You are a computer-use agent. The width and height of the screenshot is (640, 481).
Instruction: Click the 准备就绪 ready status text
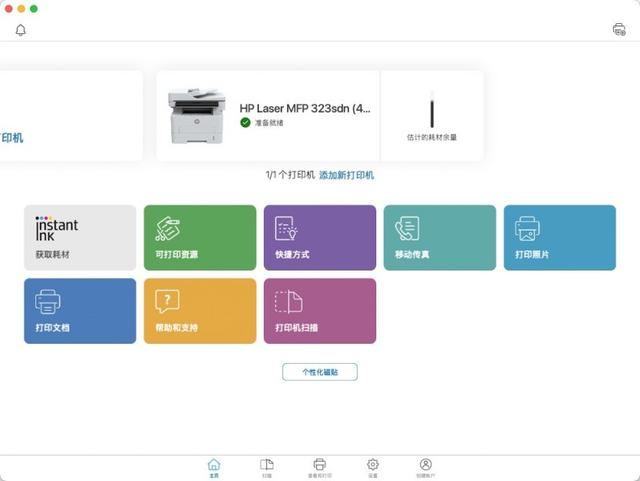(x=269, y=123)
